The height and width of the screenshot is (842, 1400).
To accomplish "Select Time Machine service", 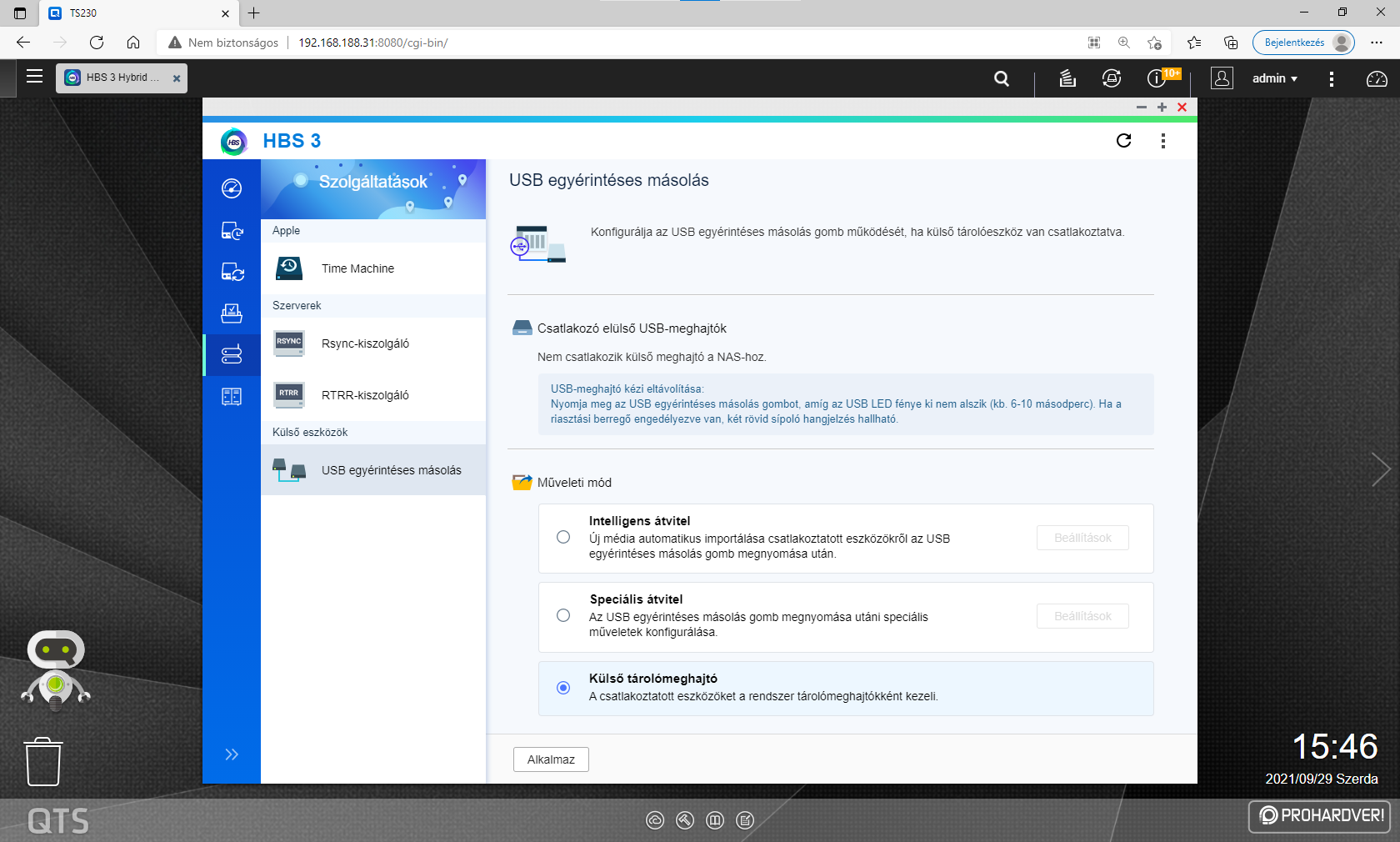I will 373,268.
